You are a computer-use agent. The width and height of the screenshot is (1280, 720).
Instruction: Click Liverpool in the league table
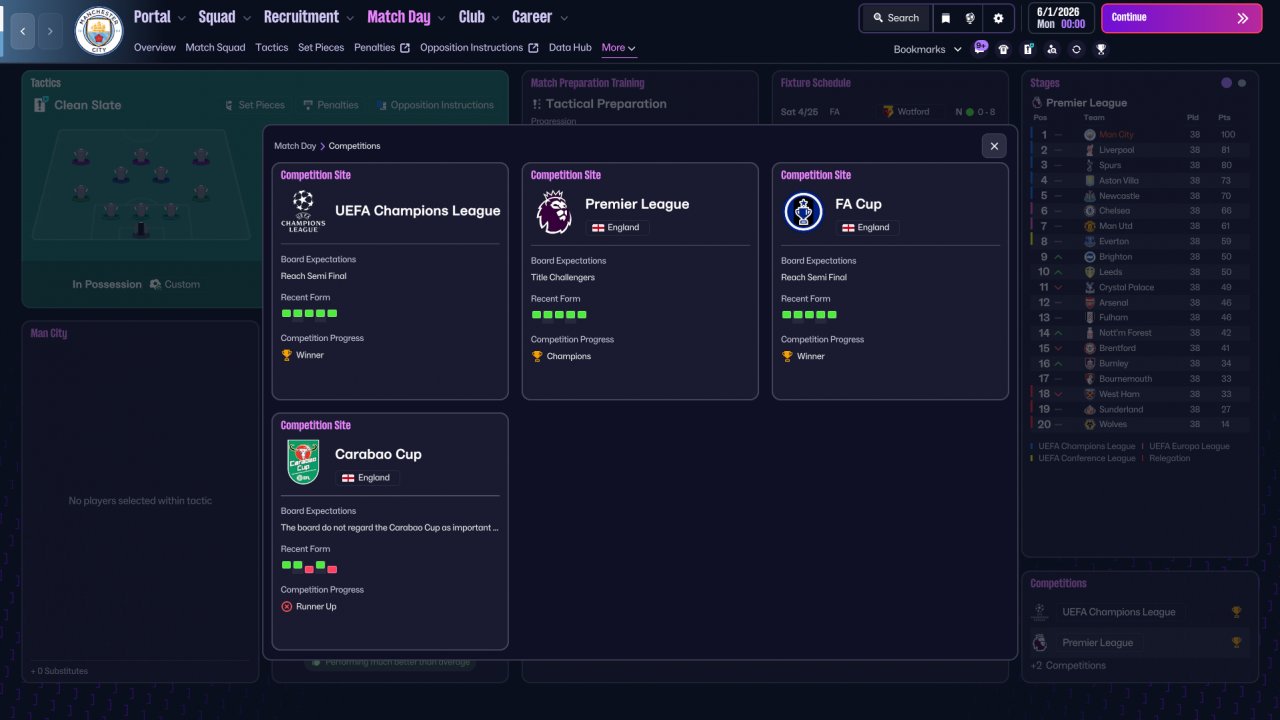coord(1116,150)
